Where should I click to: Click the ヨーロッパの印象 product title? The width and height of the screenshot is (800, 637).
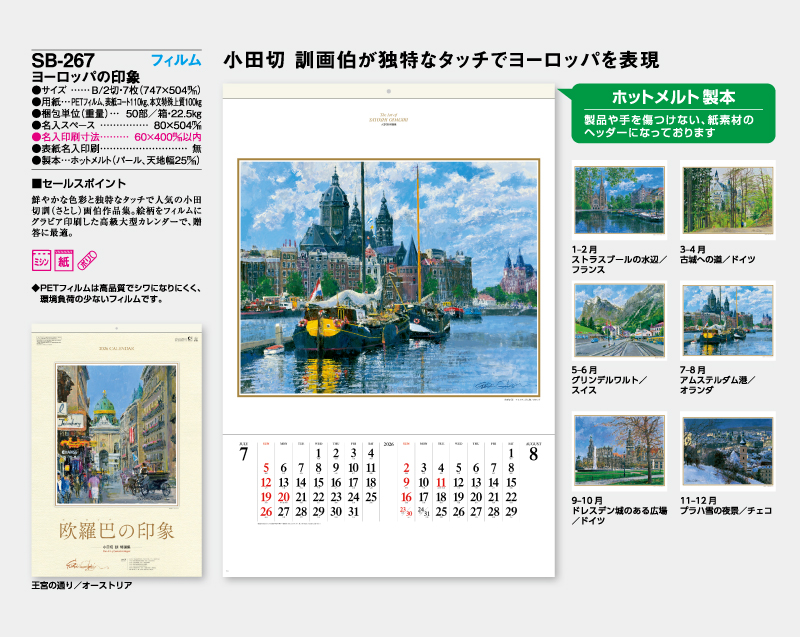(86, 77)
